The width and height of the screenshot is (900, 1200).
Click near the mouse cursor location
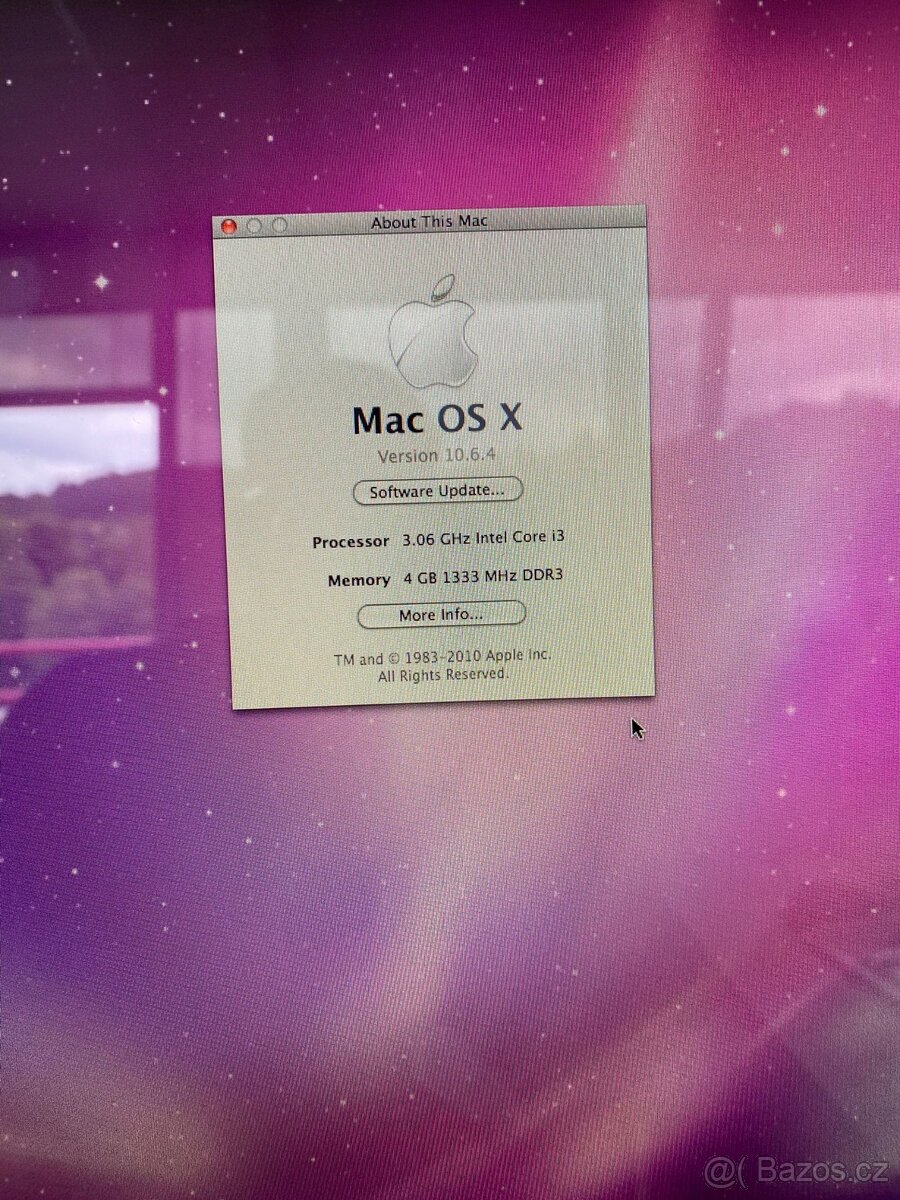pyautogui.click(x=636, y=727)
